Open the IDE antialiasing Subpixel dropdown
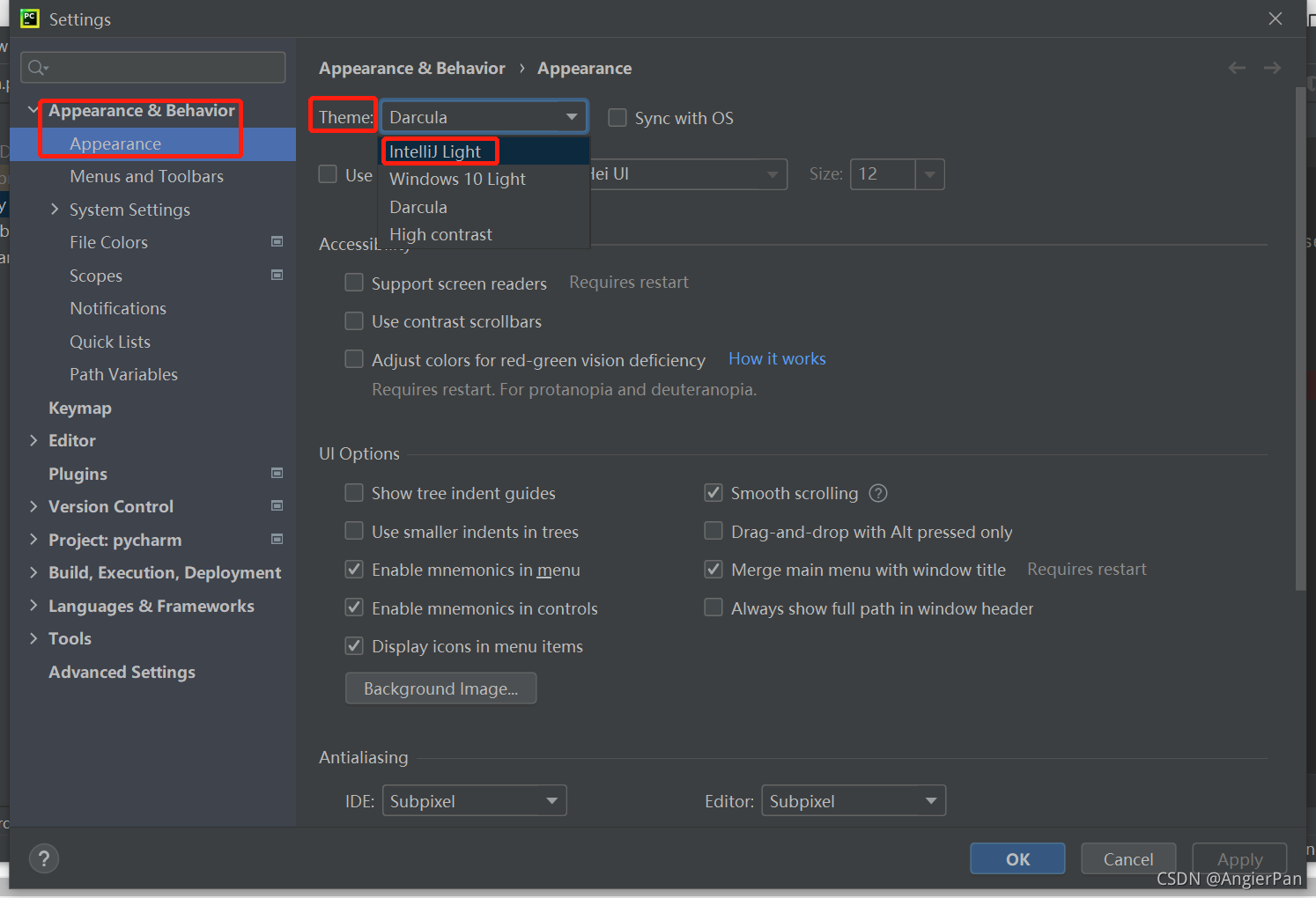The image size is (1316, 898). (x=474, y=801)
